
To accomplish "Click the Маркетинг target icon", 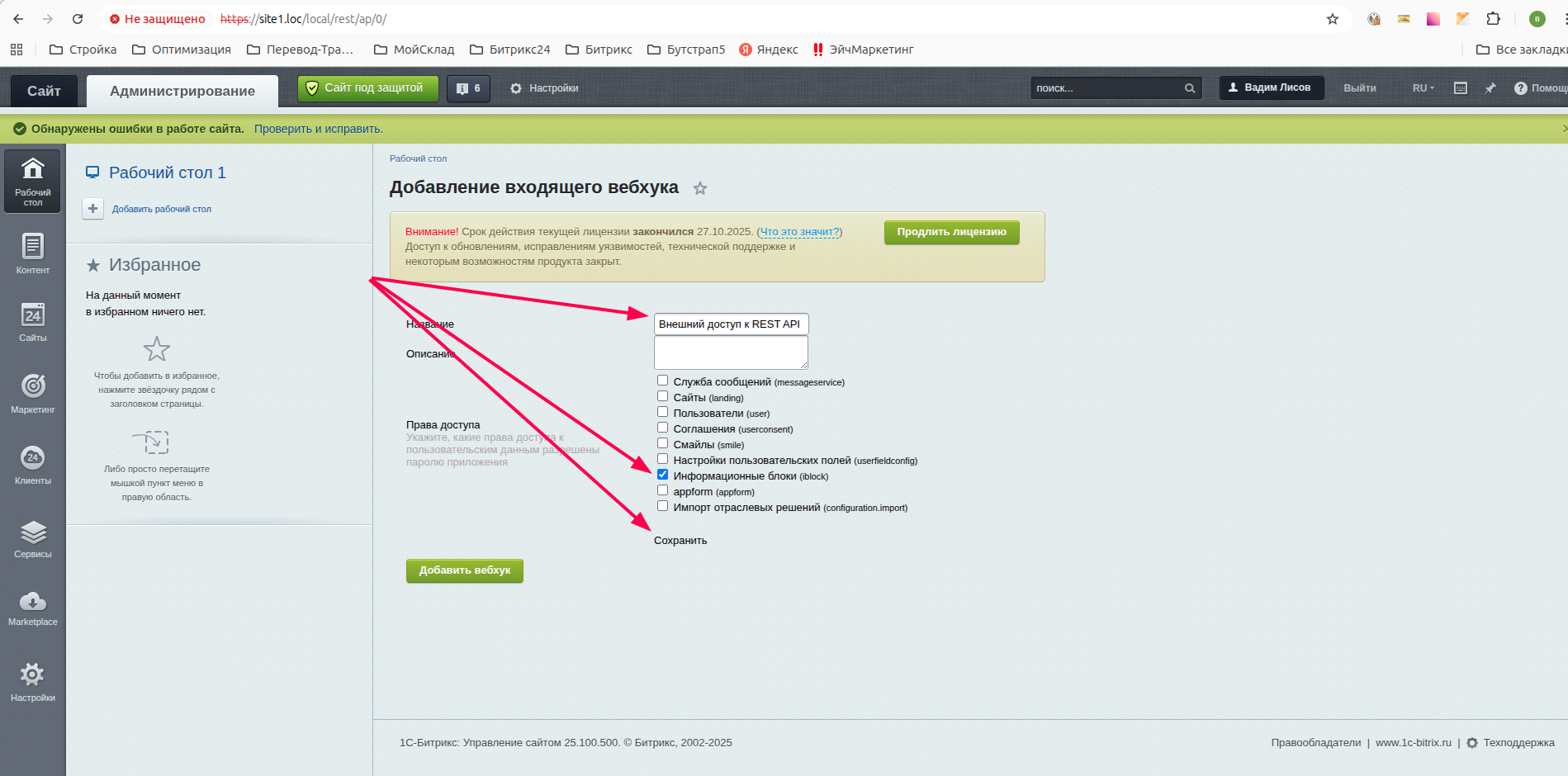I will coord(33,386).
